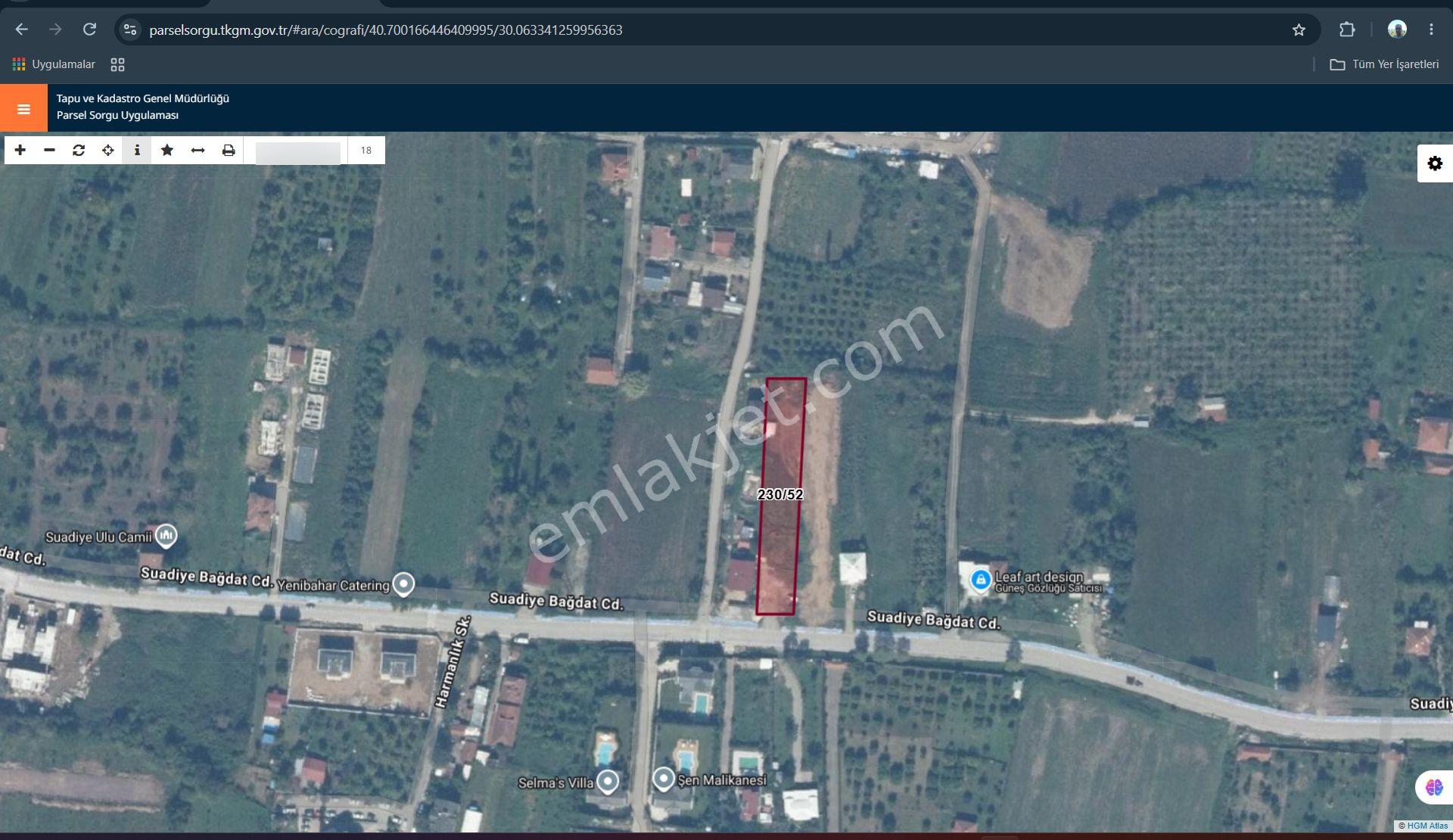Open the orange hamburger menu
1453x840 pixels.
(x=23, y=108)
